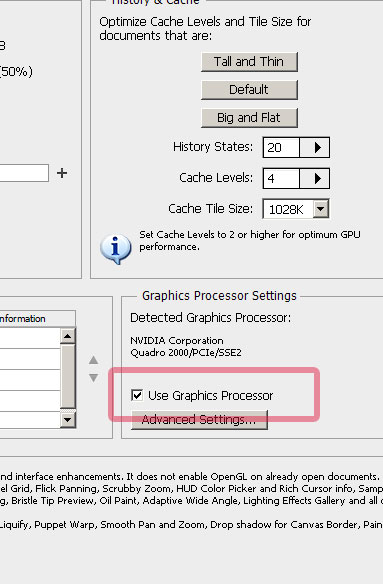The width and height of the screenshot is (383, 584).
Task: Select the first row in scratch disks list
Action: pos(30,338)
